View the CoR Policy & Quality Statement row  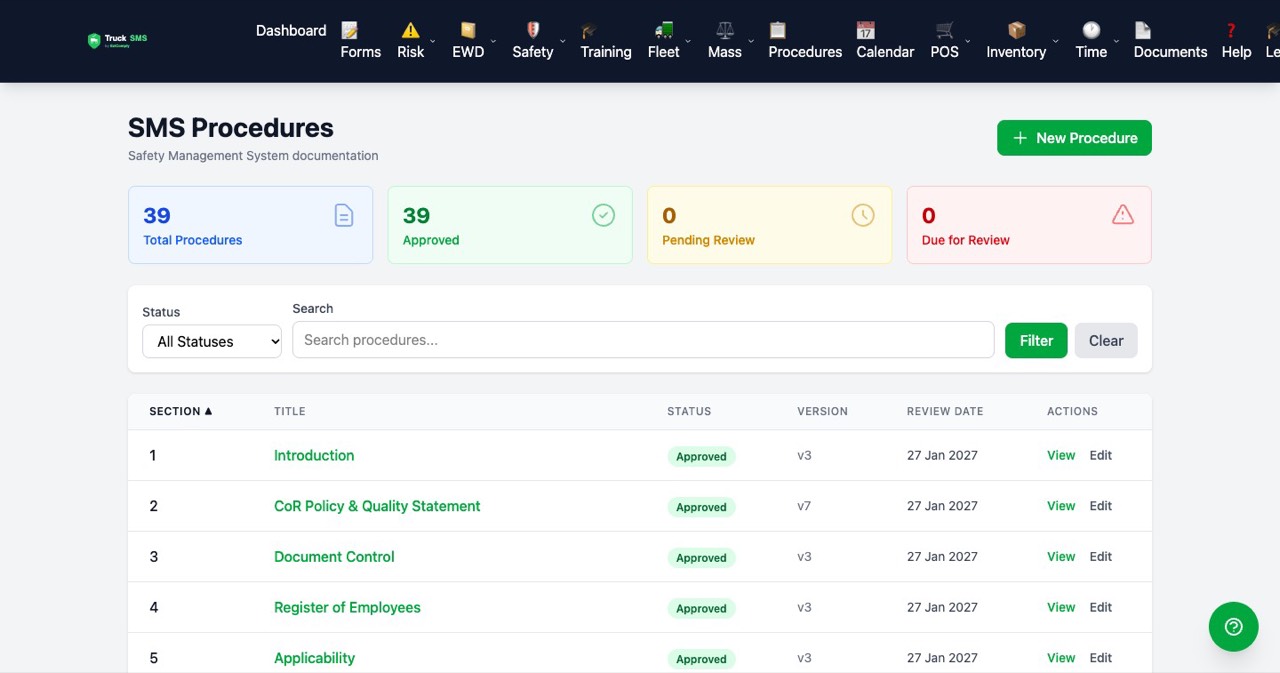(1061, 506)
